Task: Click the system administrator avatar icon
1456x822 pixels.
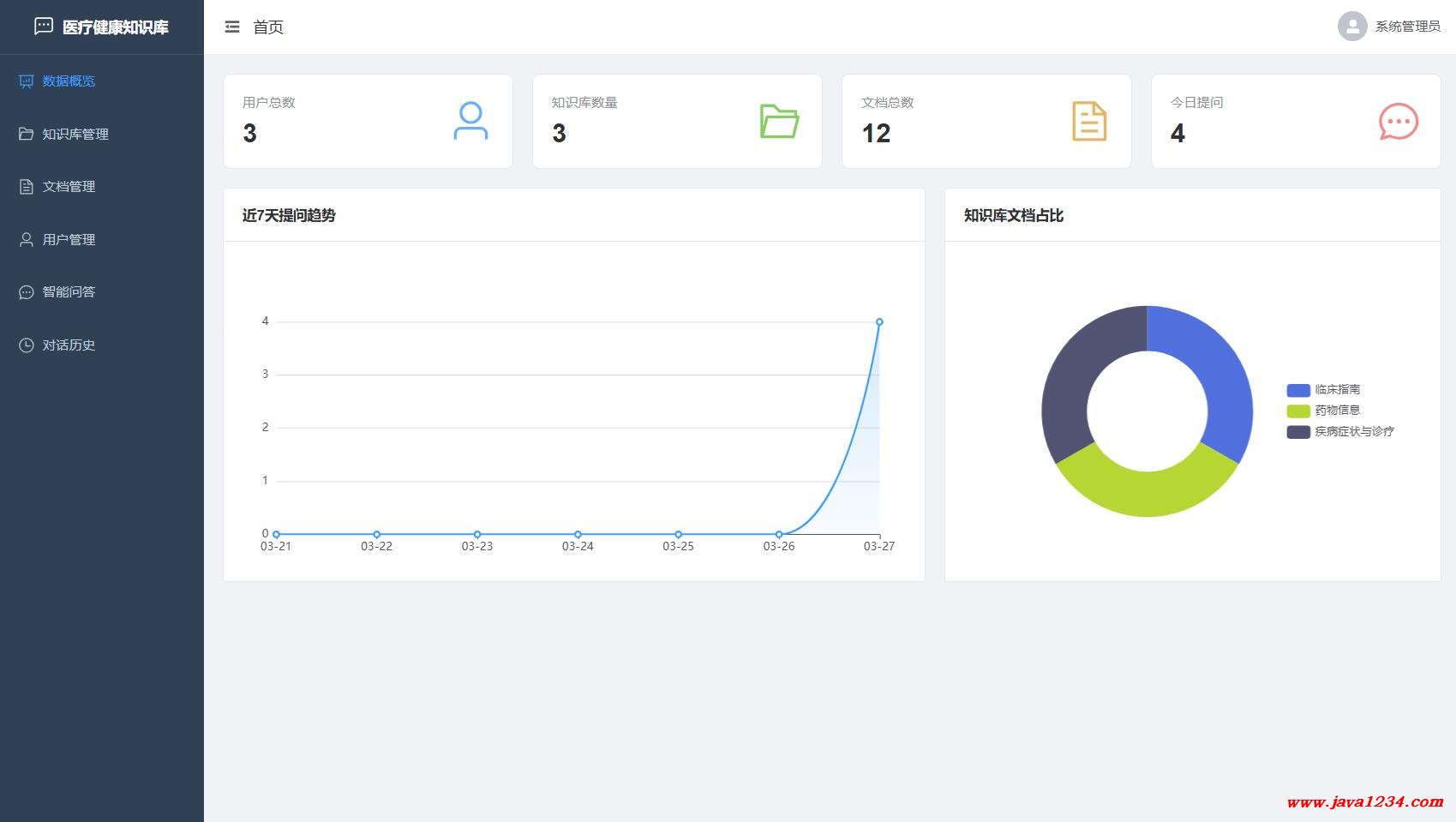Action: (1351, 27)
